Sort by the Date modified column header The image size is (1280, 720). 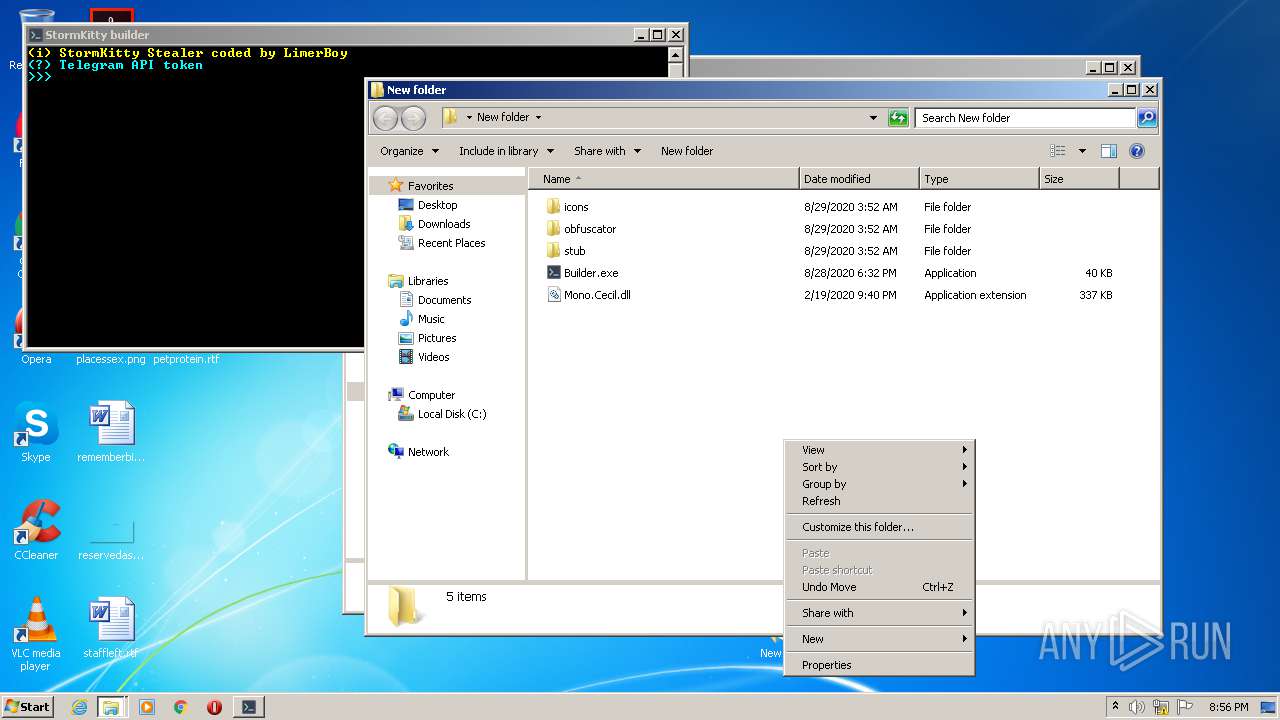pyautogui.click(x=859, y=179)
